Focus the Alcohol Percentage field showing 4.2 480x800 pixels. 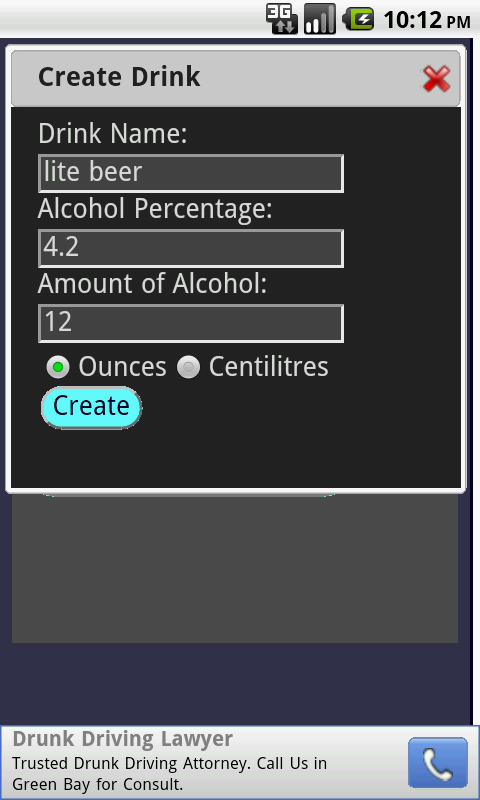(191, 248)
